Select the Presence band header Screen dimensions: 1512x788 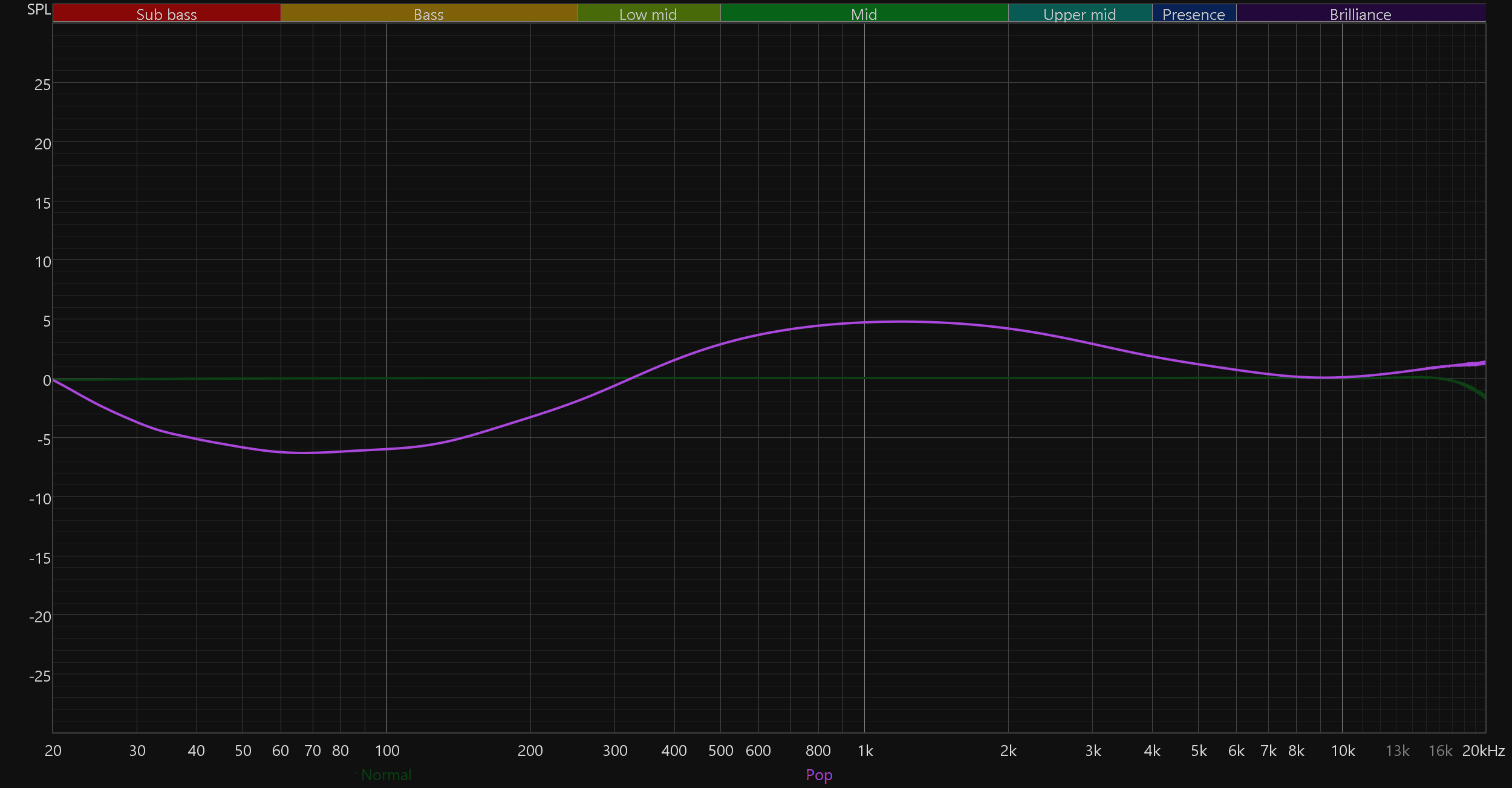coord(1193,14)
